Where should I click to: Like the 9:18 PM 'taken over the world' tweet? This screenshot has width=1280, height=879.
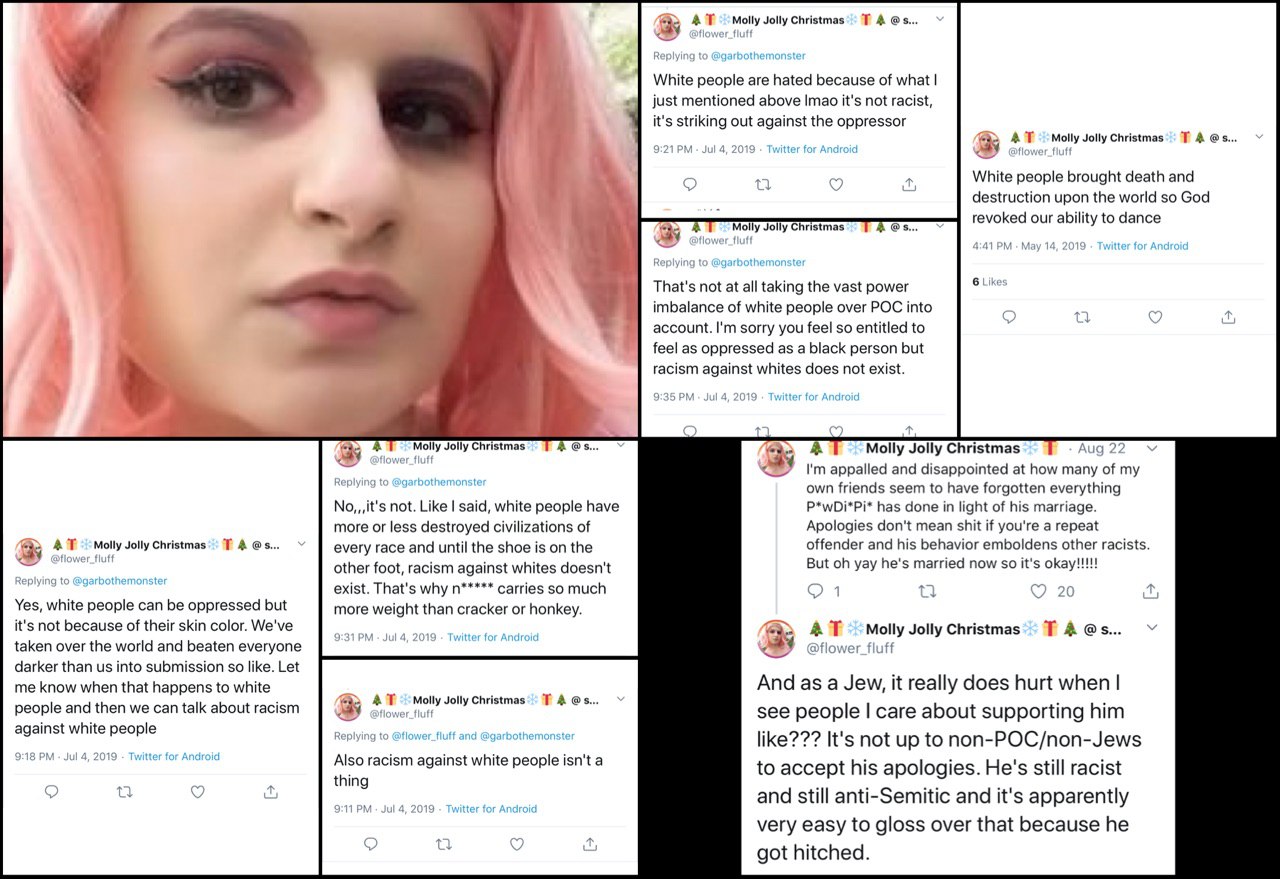pos(198,792)
